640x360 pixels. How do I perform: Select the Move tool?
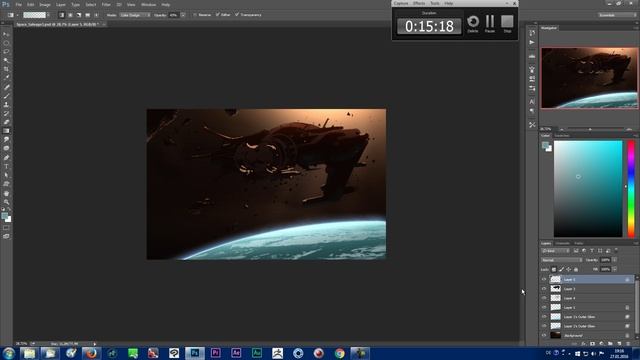[x=6, y=34]
